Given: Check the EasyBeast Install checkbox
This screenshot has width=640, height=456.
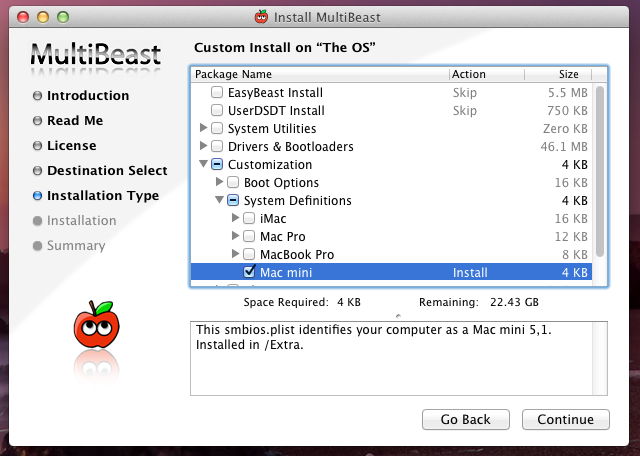Looking at the screenshot, I should tap(217, 92).
